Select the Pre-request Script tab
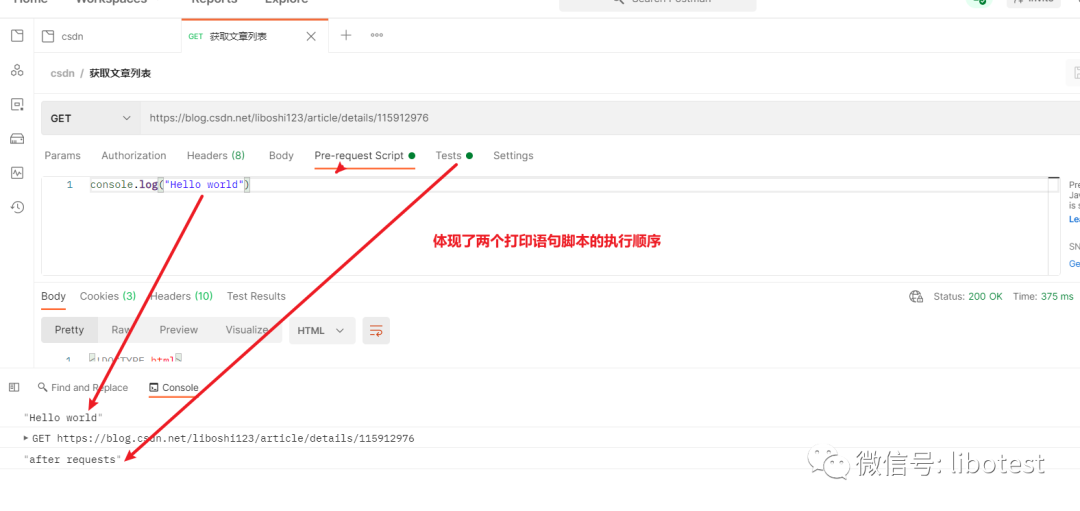1080x511 pixels. (364, 156)
